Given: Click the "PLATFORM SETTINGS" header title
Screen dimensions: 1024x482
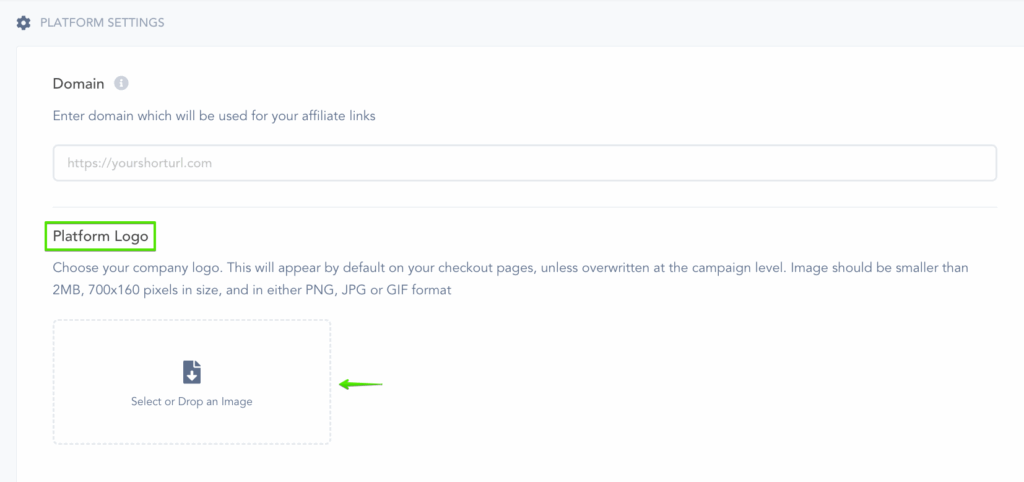Looking at the screenshot, I should [x=102, y=22].
